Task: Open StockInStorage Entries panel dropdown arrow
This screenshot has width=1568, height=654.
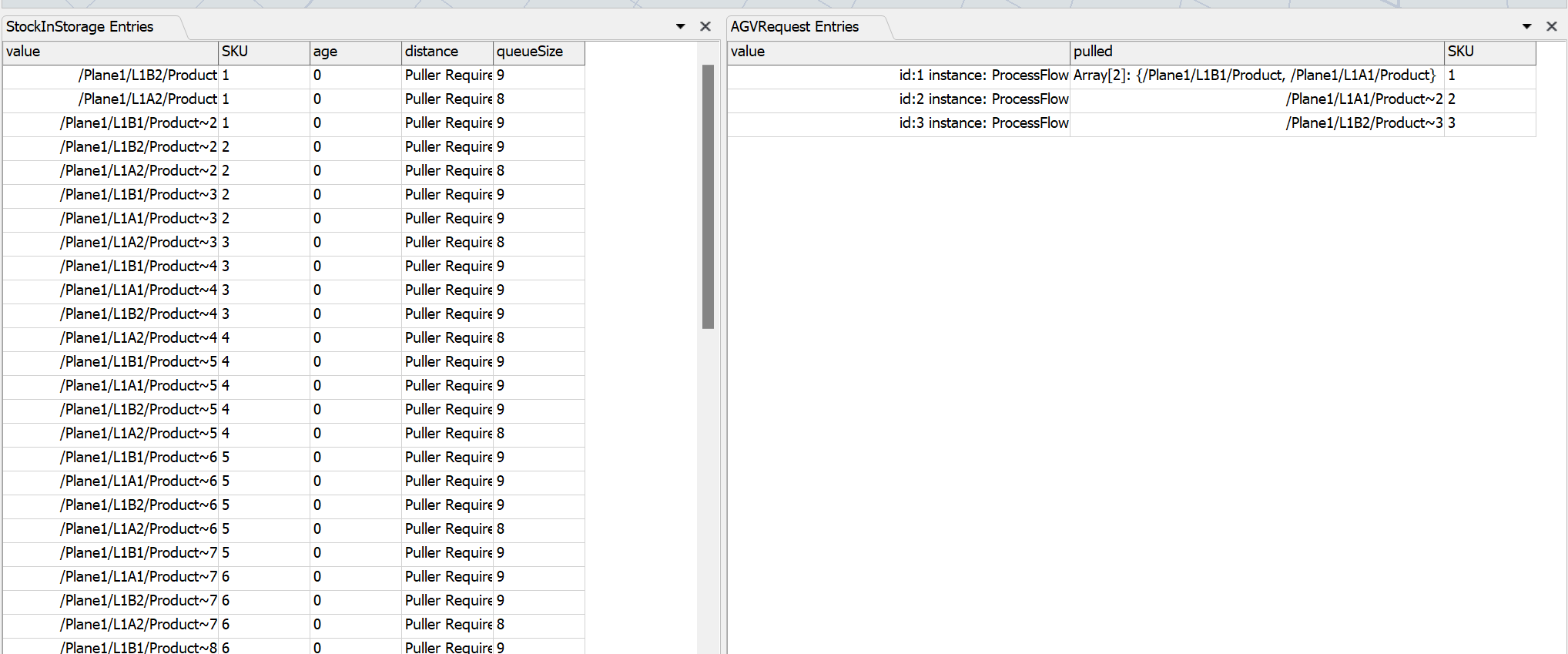Action: 680,26
